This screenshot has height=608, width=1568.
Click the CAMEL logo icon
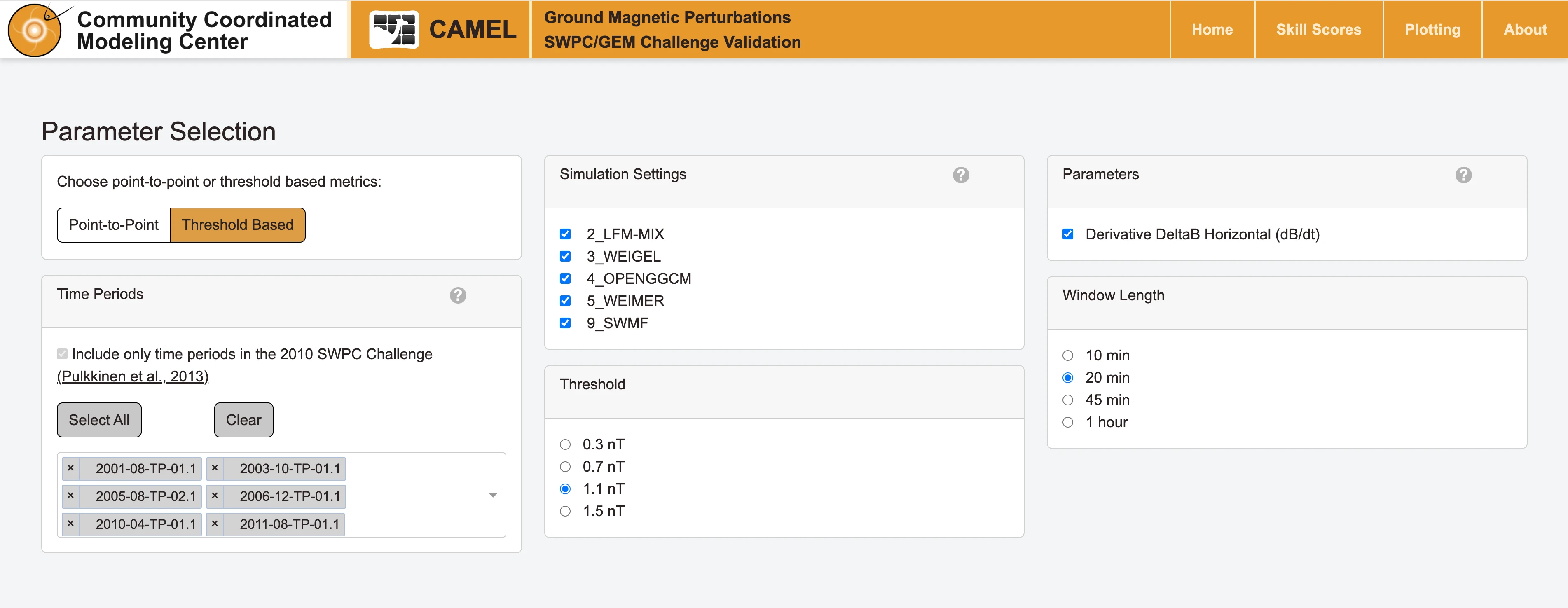point(394,29)
